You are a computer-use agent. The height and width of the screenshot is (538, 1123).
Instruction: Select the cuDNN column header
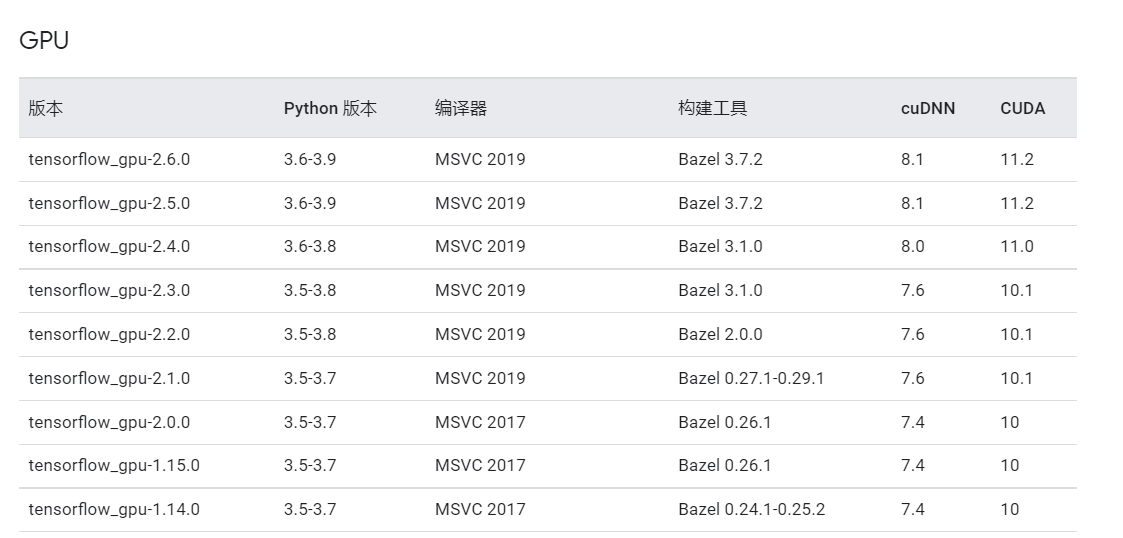[928, 108]
